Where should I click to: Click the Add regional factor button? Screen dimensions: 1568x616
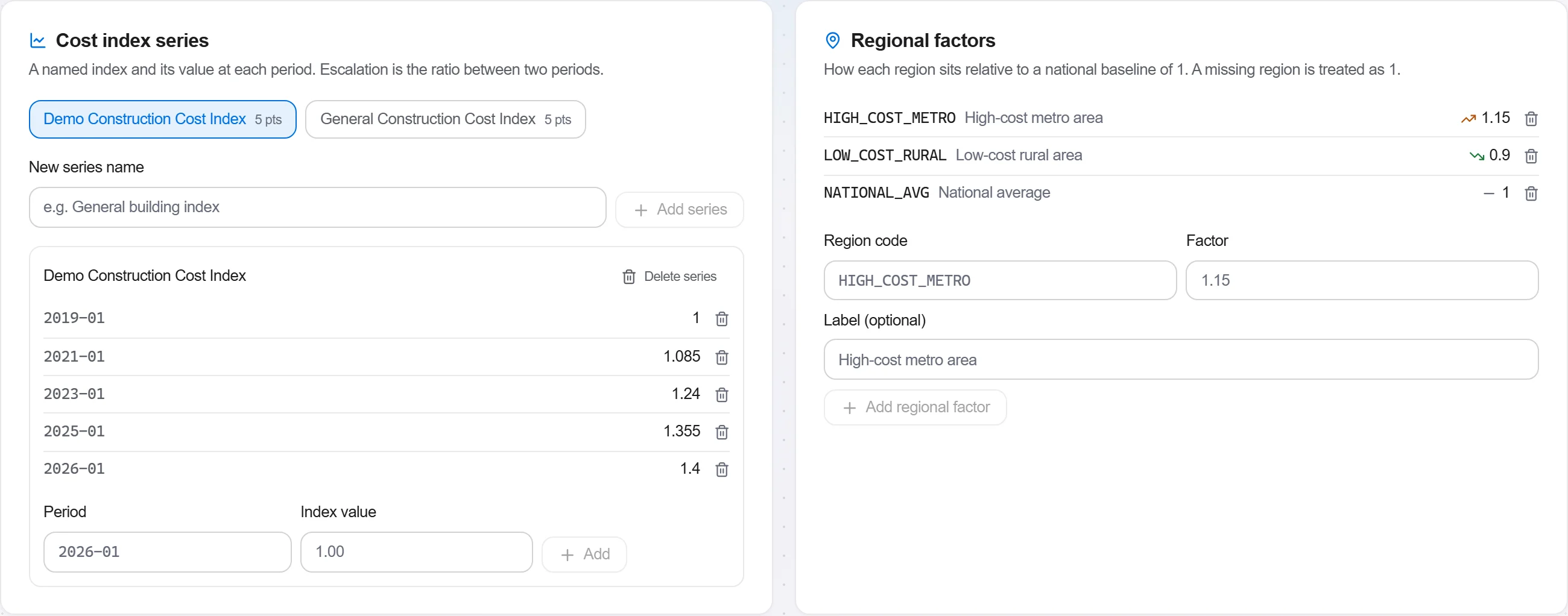tap(915, 407)
